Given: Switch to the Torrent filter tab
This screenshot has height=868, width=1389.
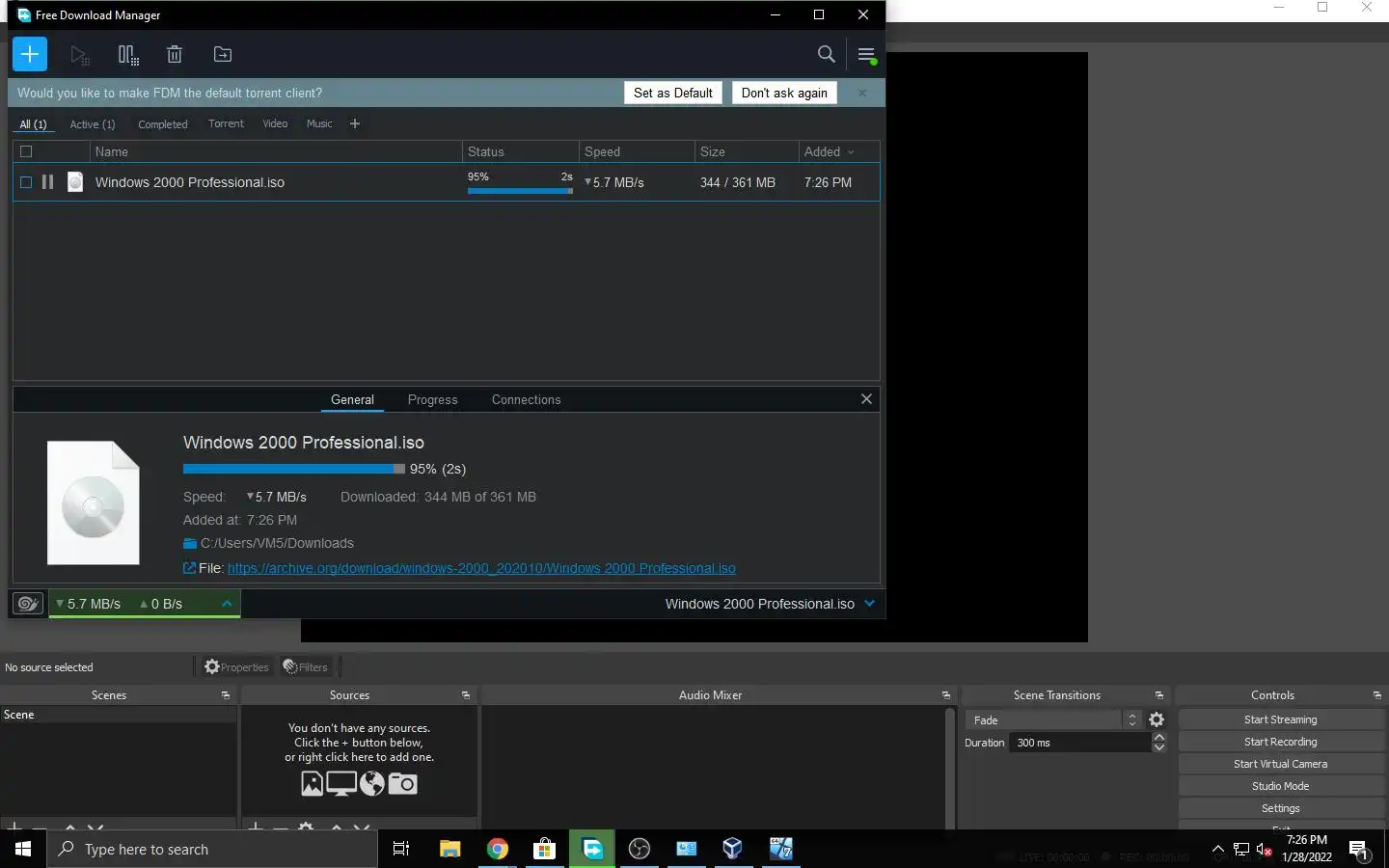Looking at the screenshot, I should pyautogui.click(x=226, y=123).
